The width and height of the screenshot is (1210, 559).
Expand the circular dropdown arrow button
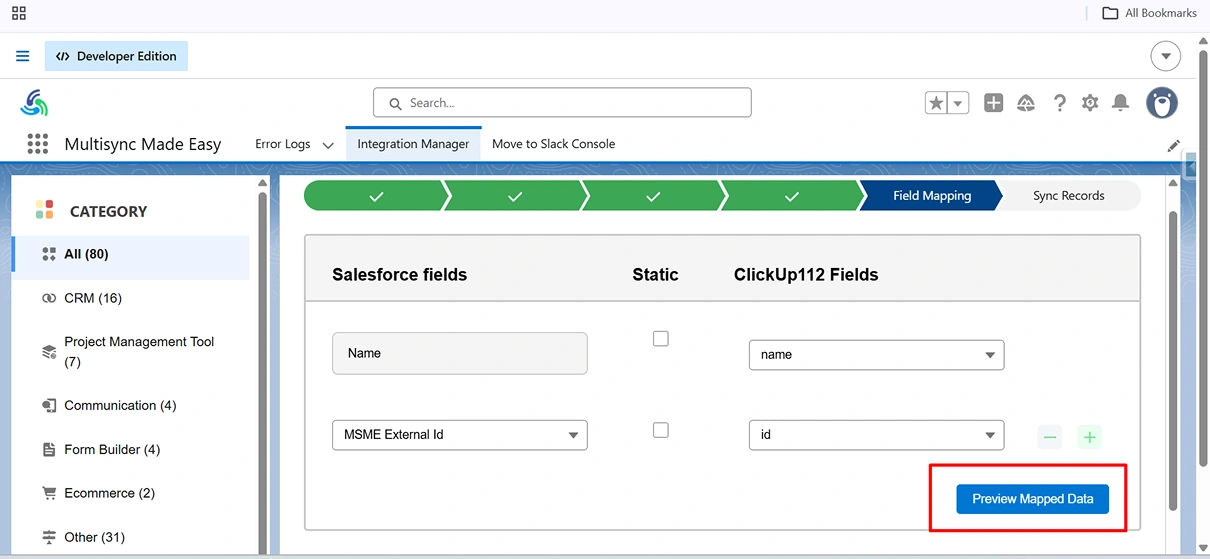click(1166, 56)
